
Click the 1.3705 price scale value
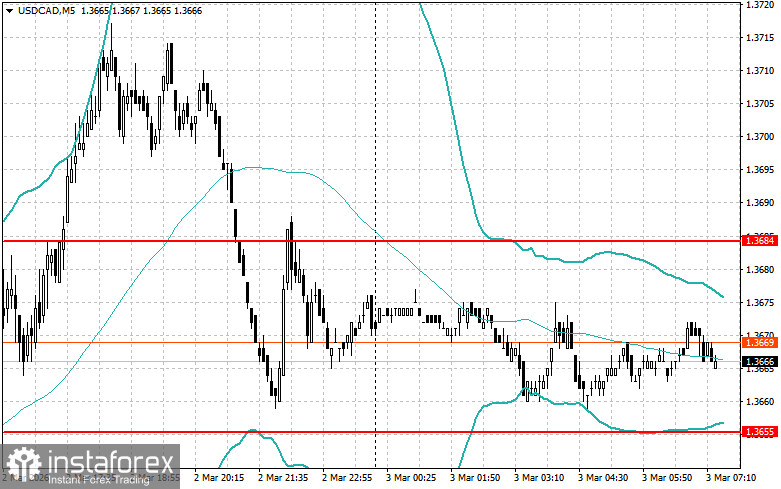760,104
